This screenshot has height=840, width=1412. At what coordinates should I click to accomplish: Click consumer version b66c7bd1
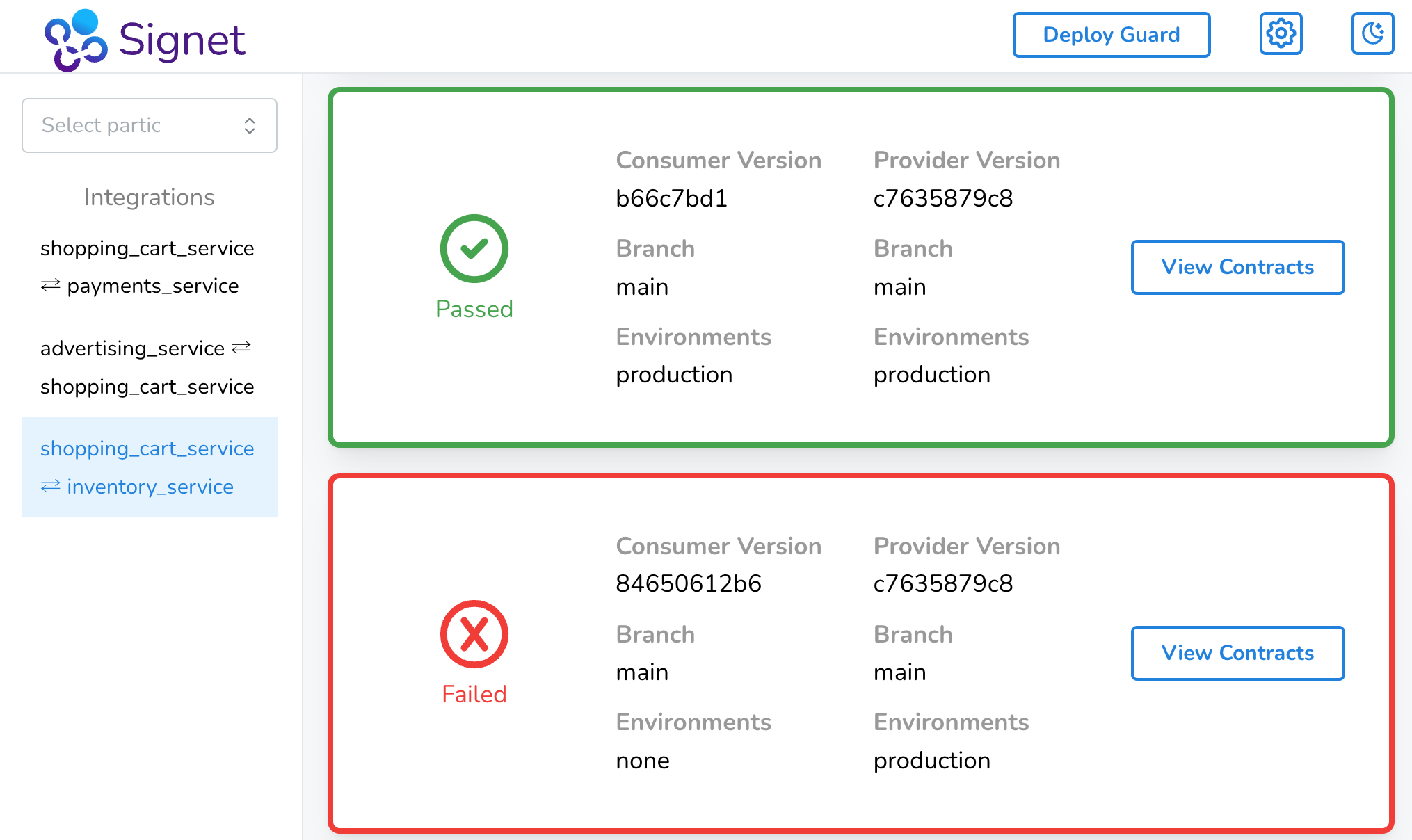pos(671,199)
